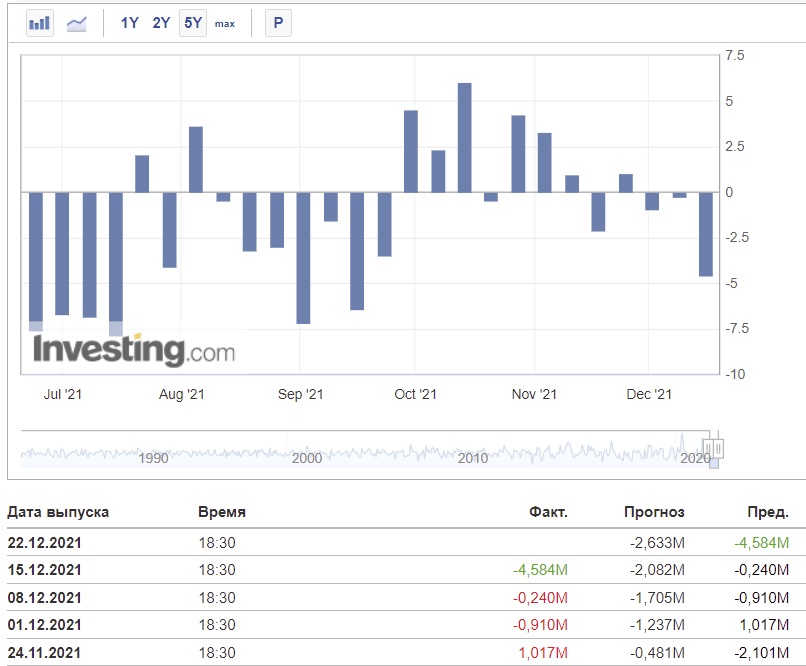Click the Факт. column header

548,512
